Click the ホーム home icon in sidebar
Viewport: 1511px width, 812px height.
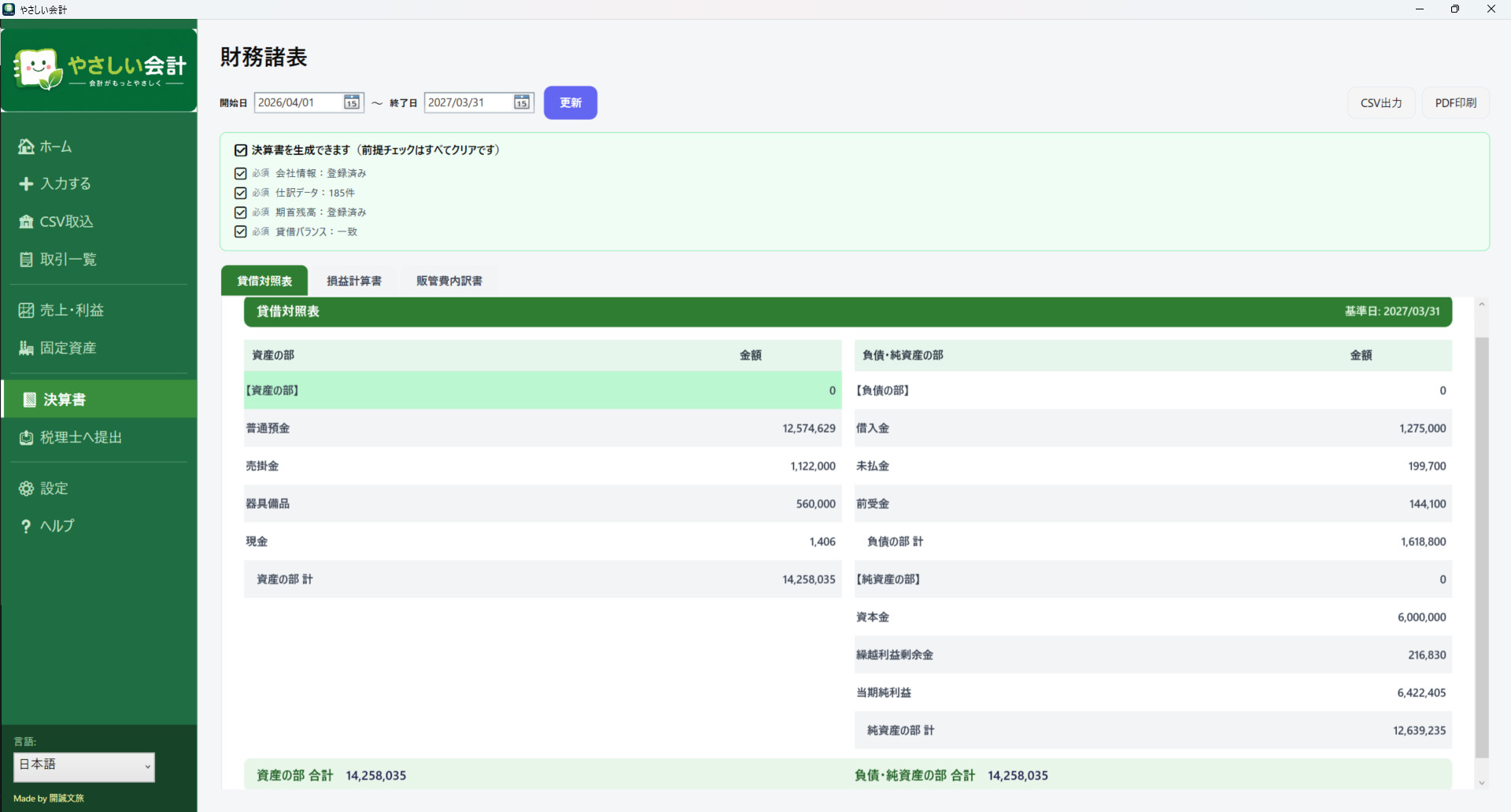(x=26, y=146)
